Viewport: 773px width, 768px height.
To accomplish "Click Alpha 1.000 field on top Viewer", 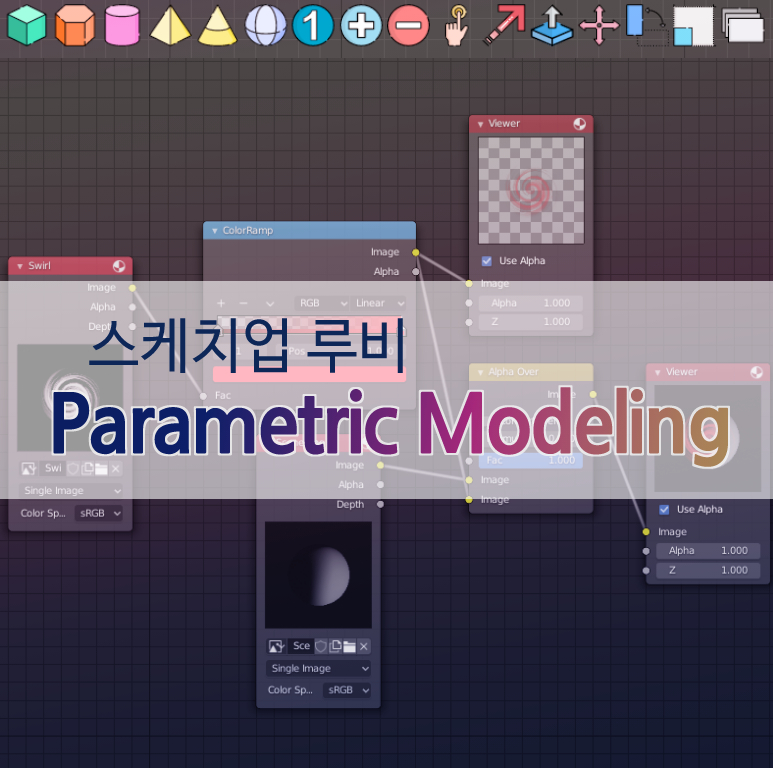I will pos(530,303).
